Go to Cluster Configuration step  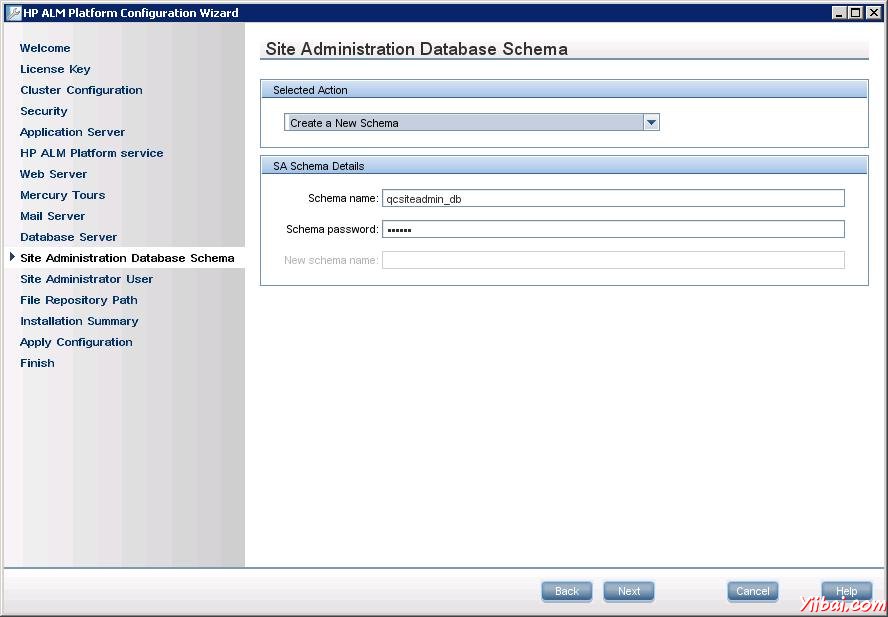[81, 90]
